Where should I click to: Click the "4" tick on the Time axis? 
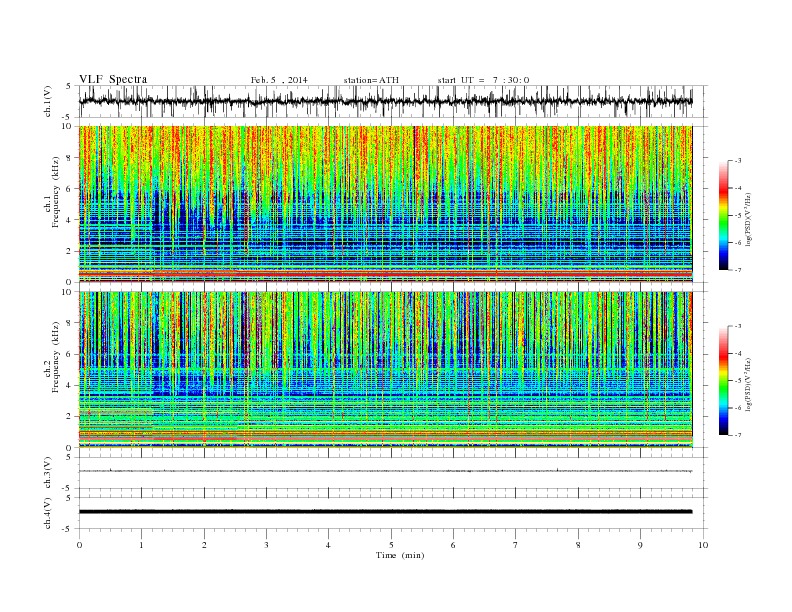329,545
